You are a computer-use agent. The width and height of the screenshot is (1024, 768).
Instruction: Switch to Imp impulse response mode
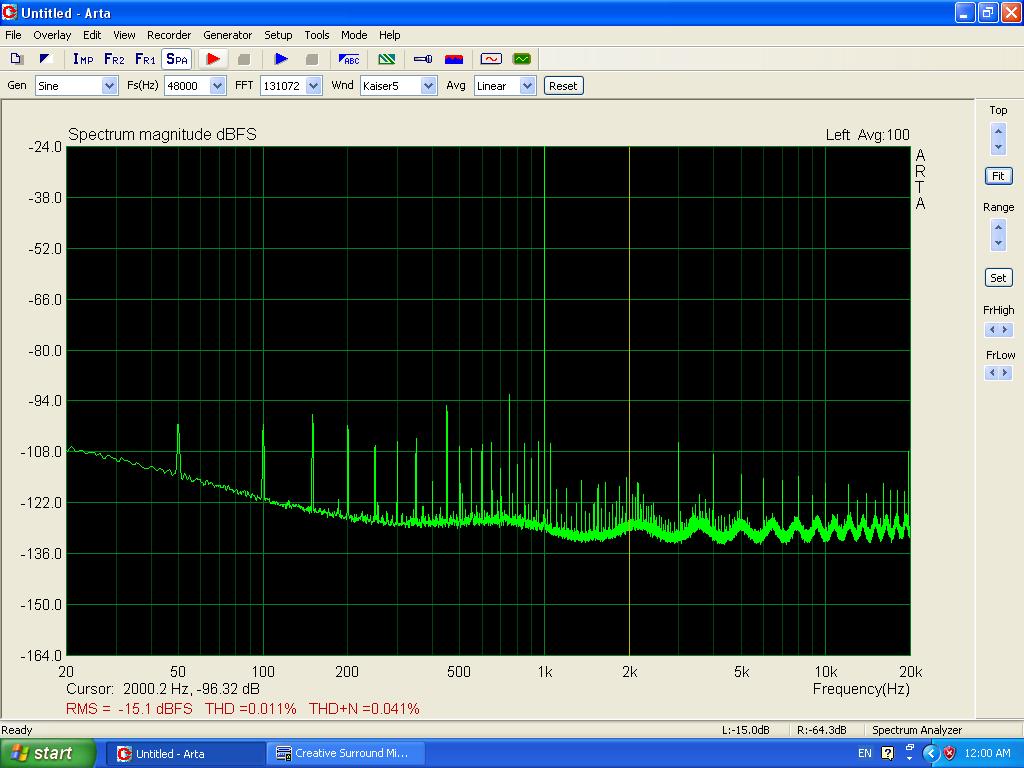point(84,59)
